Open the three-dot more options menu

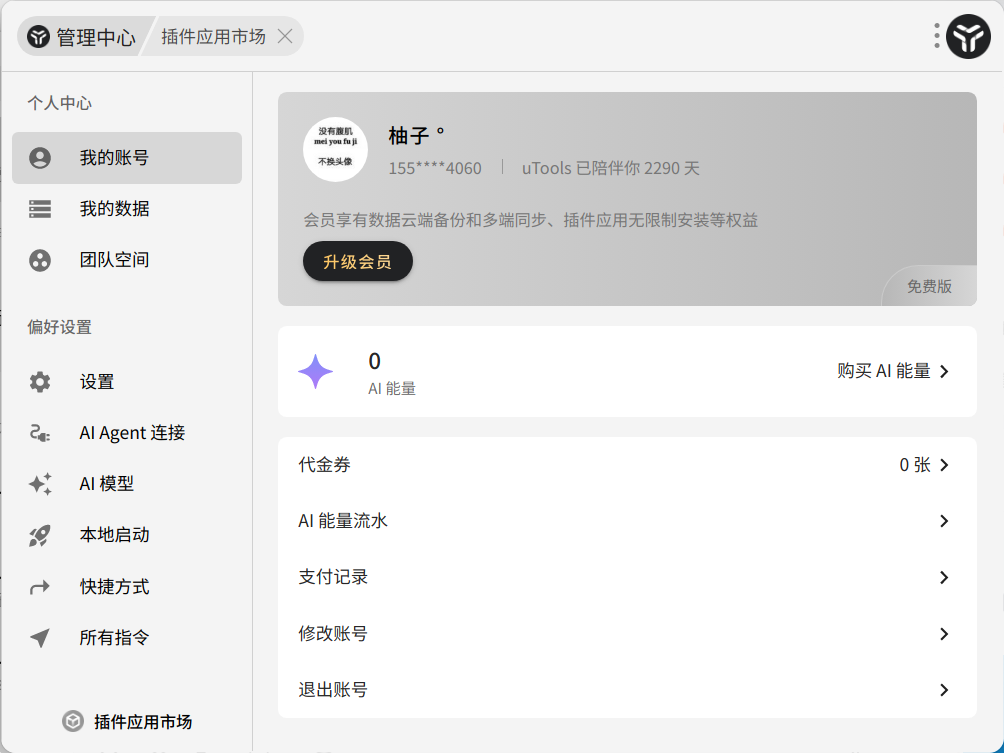coord(937,36)
